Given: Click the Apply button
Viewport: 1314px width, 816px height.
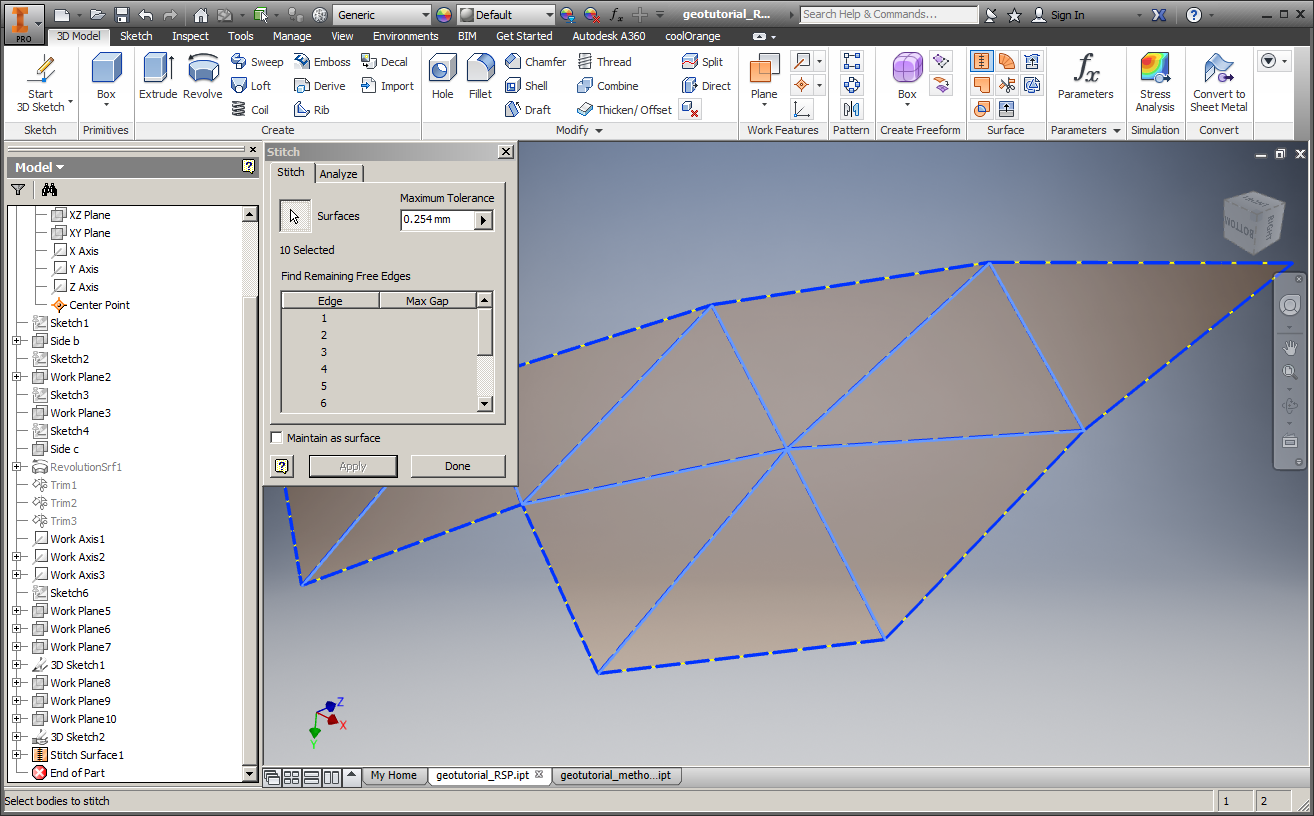Looking at the screenshot, I should (x=353, y=466).
